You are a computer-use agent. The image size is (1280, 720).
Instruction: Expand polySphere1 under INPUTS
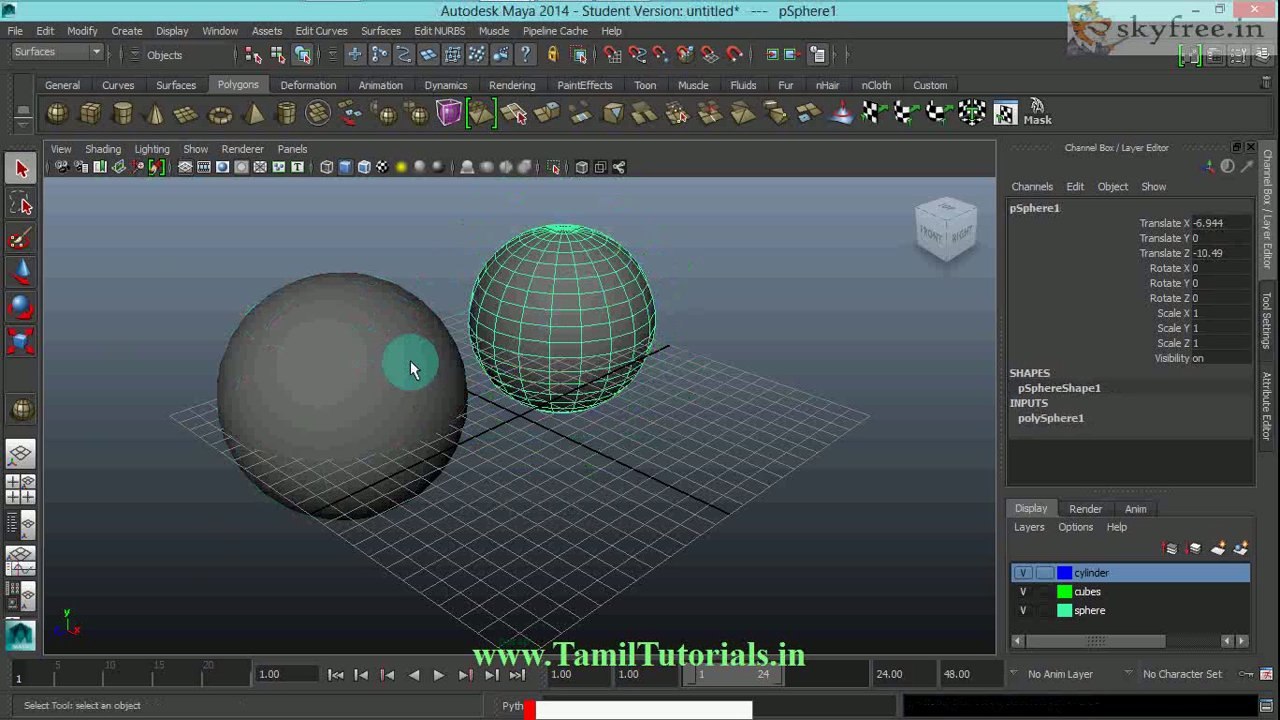[x=1050, y=418]
